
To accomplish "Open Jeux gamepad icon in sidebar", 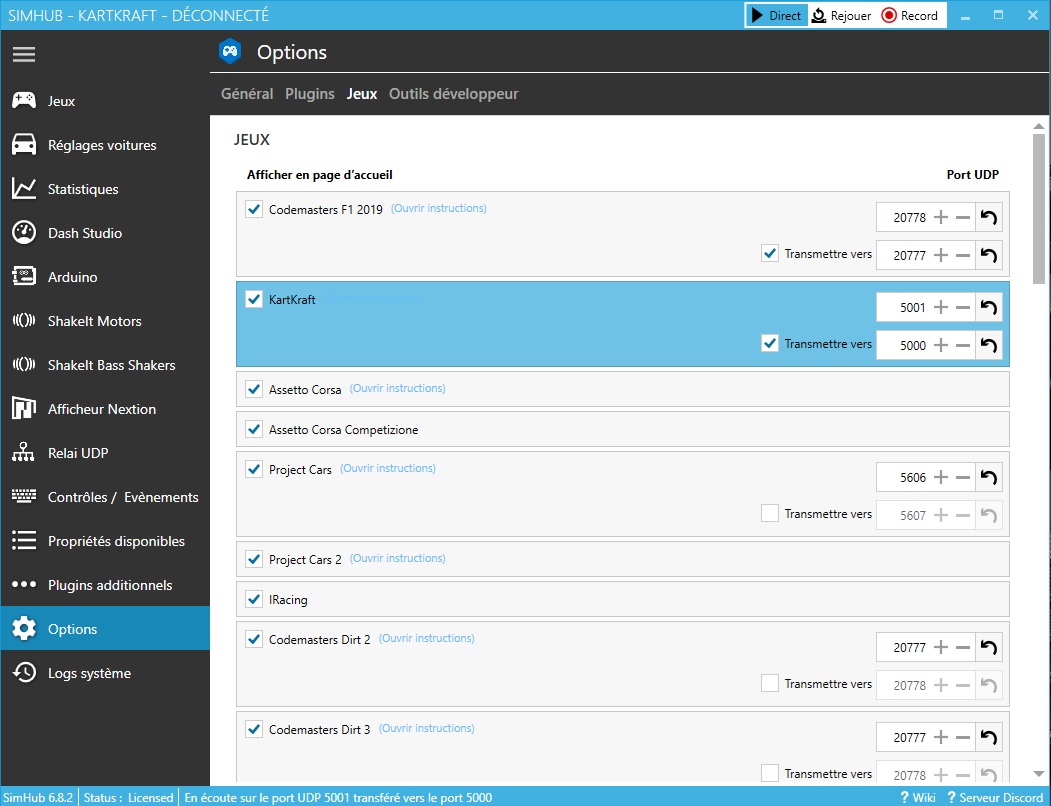I will 24,101.
